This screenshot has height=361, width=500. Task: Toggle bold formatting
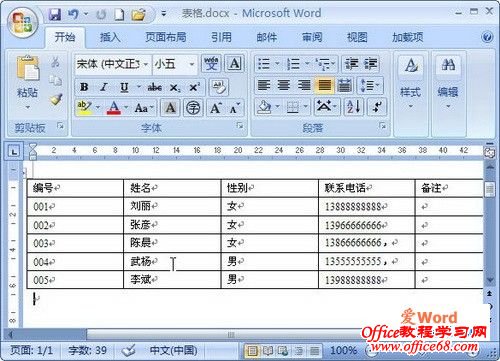tap(84, 87)
